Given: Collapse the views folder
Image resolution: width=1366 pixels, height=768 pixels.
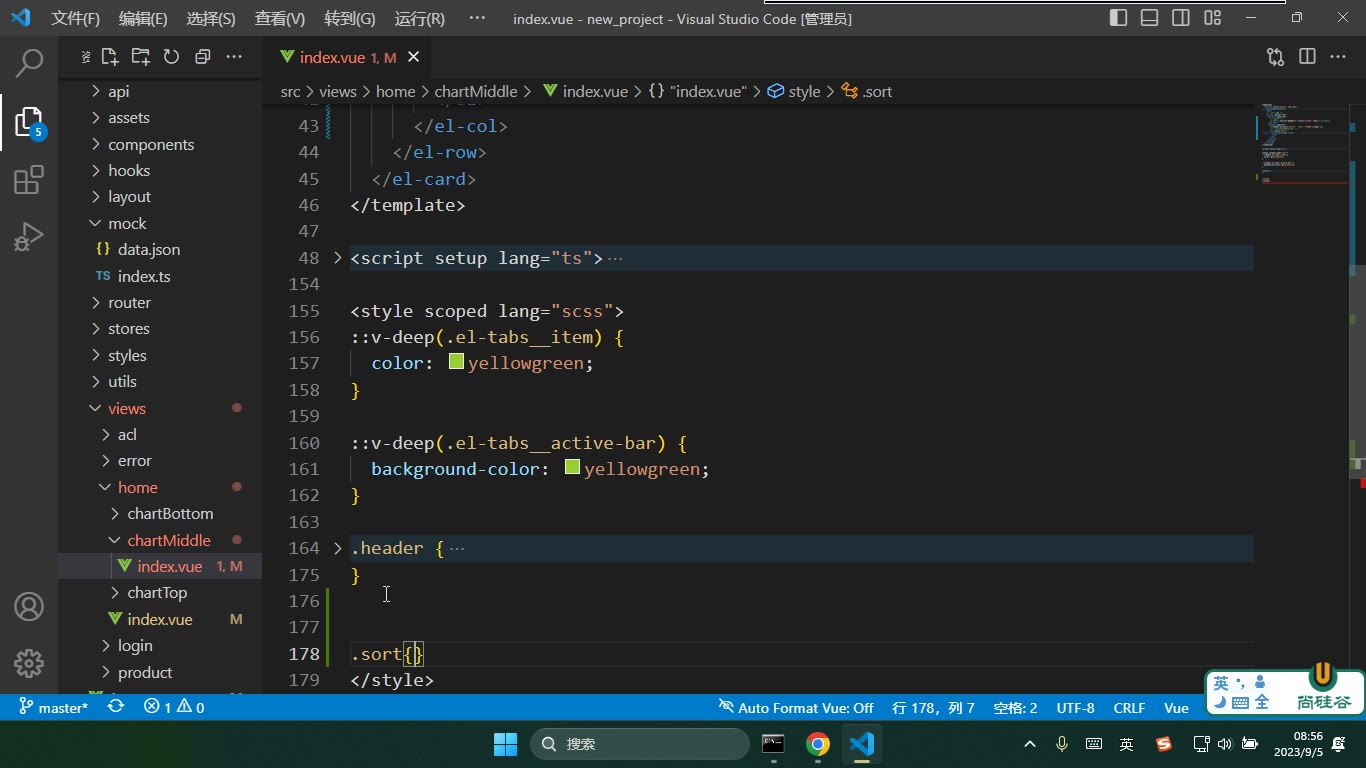Looking at the screenshot, I should [126, 408].
